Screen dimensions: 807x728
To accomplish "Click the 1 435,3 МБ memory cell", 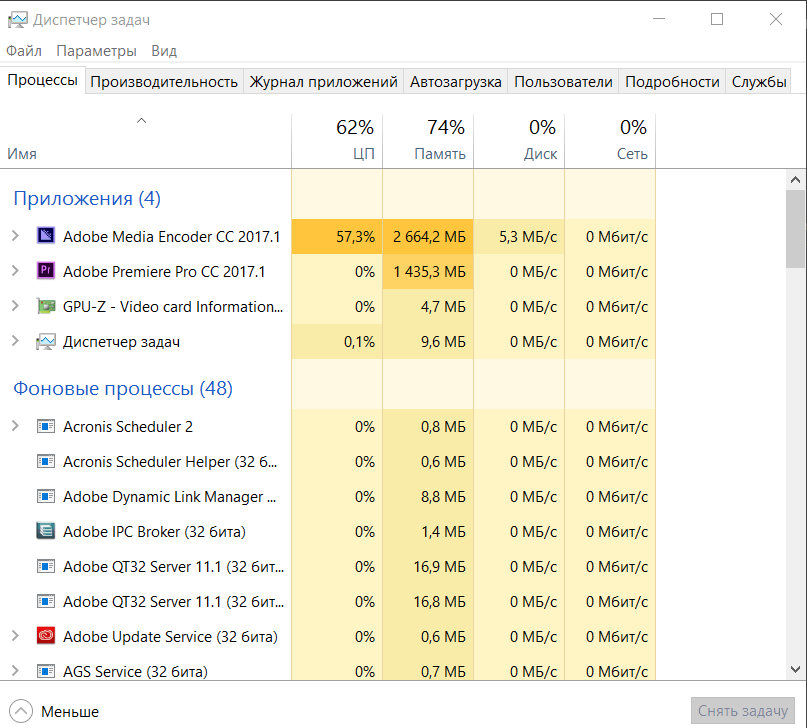I will pyautogui.click(x=428, y=272).
